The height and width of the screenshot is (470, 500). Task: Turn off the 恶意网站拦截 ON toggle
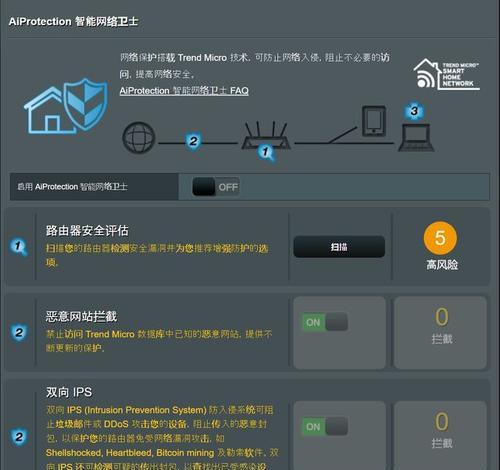(325, 322)
